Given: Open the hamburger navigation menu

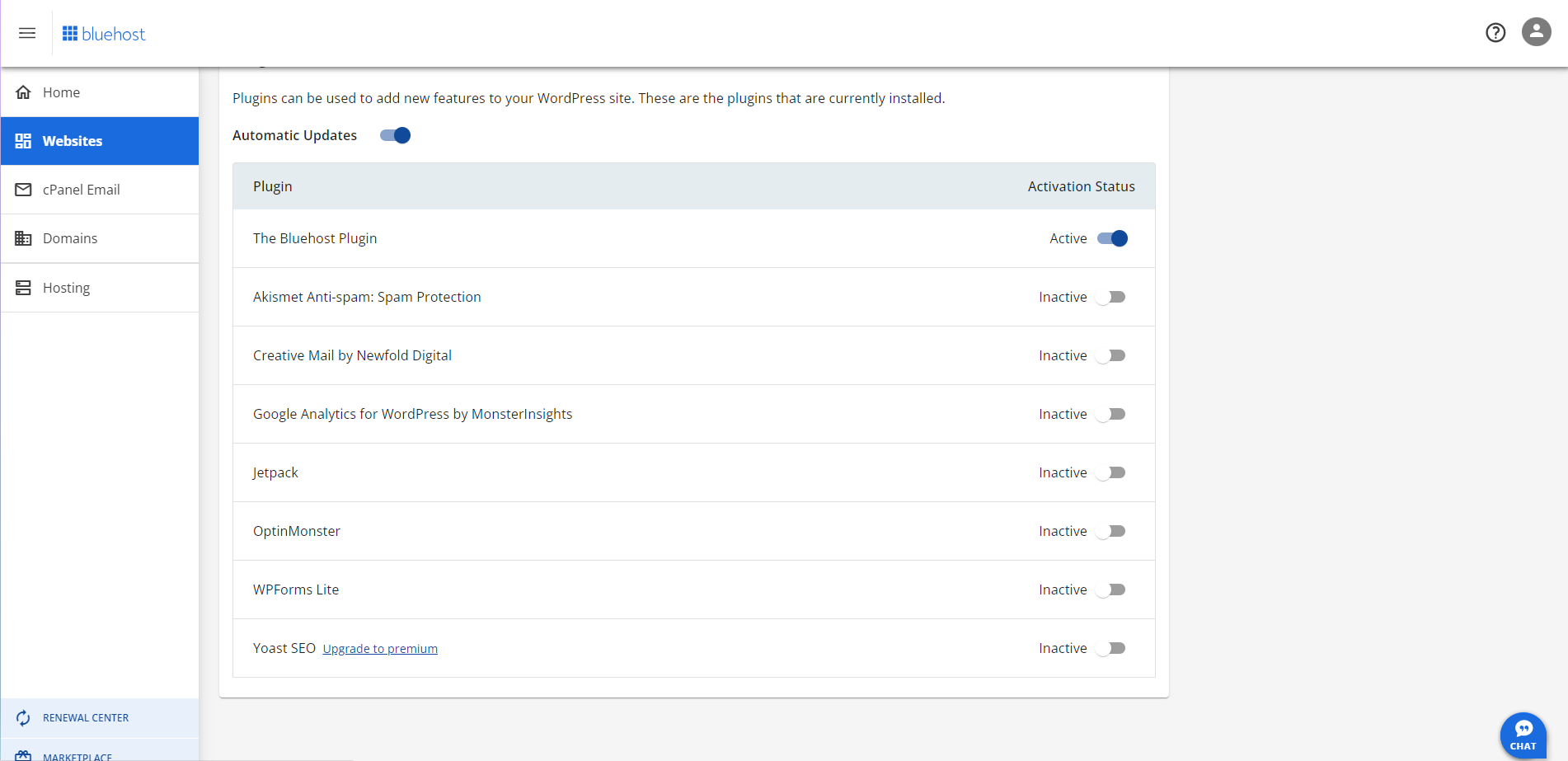Looking at the screenshot, I should coord(27,33).
